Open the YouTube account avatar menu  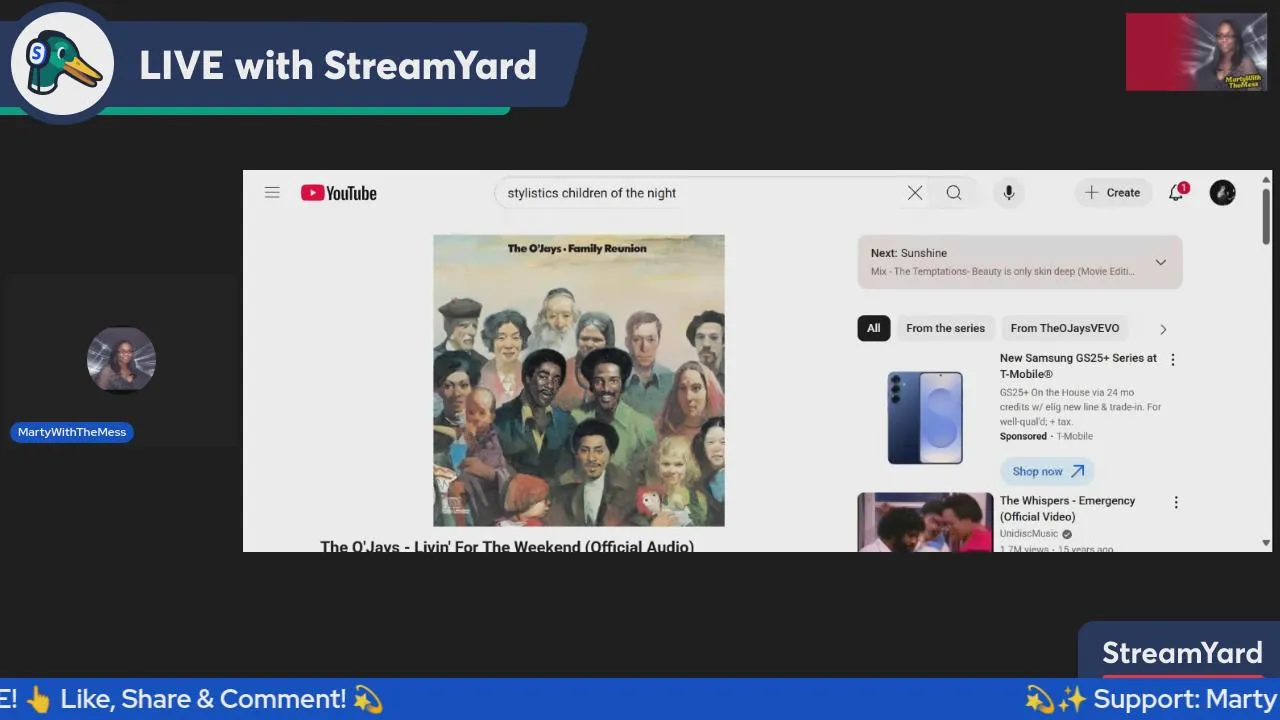coord(1223,193)
